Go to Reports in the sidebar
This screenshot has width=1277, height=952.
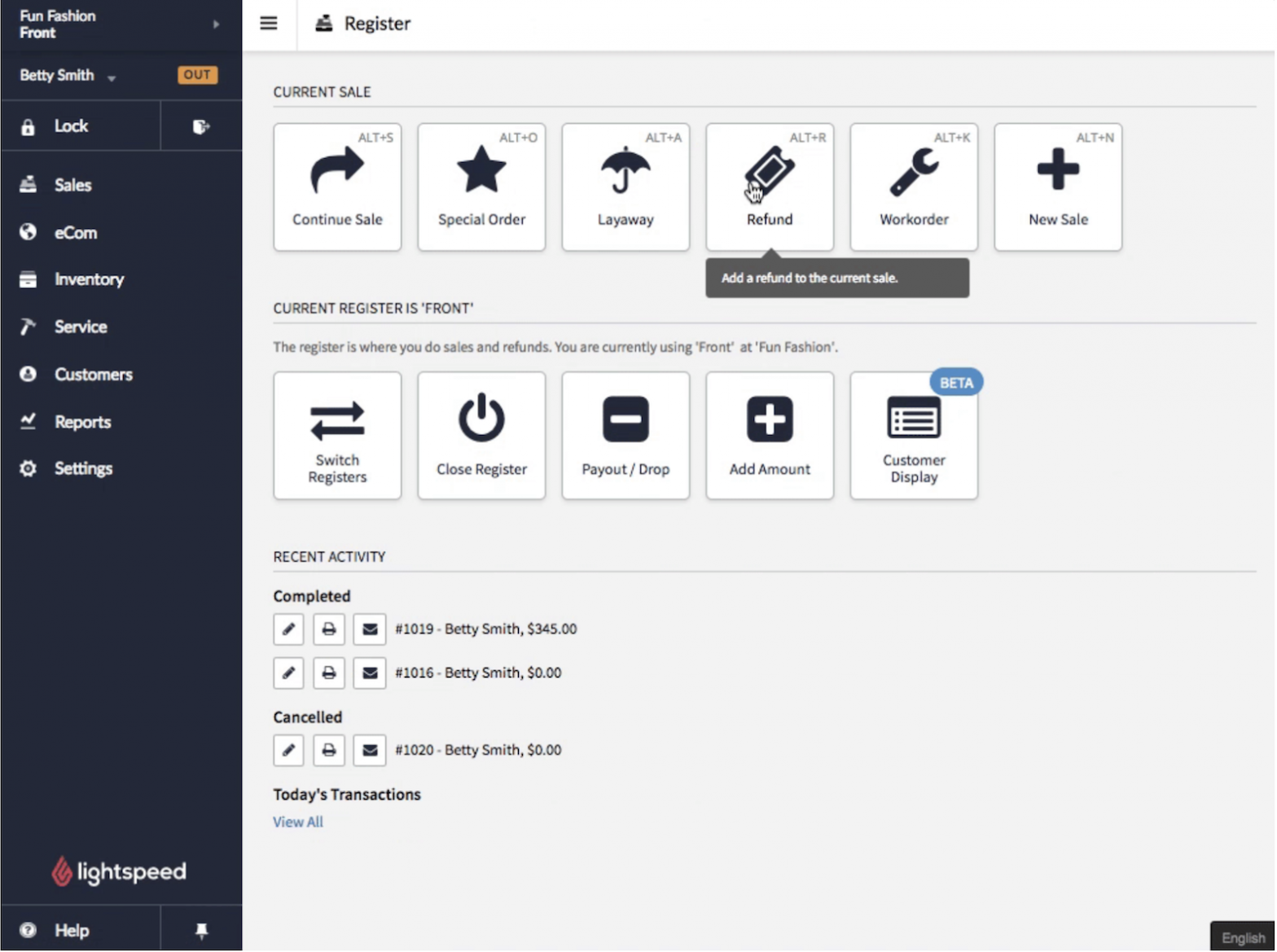point(82,422)
